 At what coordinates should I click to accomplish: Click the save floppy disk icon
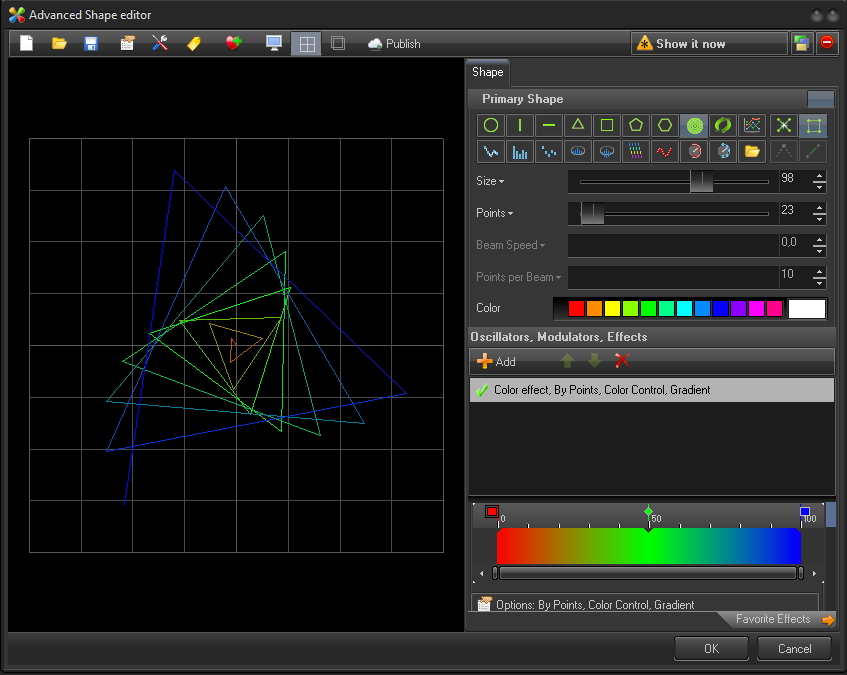(x=91, y=43)
